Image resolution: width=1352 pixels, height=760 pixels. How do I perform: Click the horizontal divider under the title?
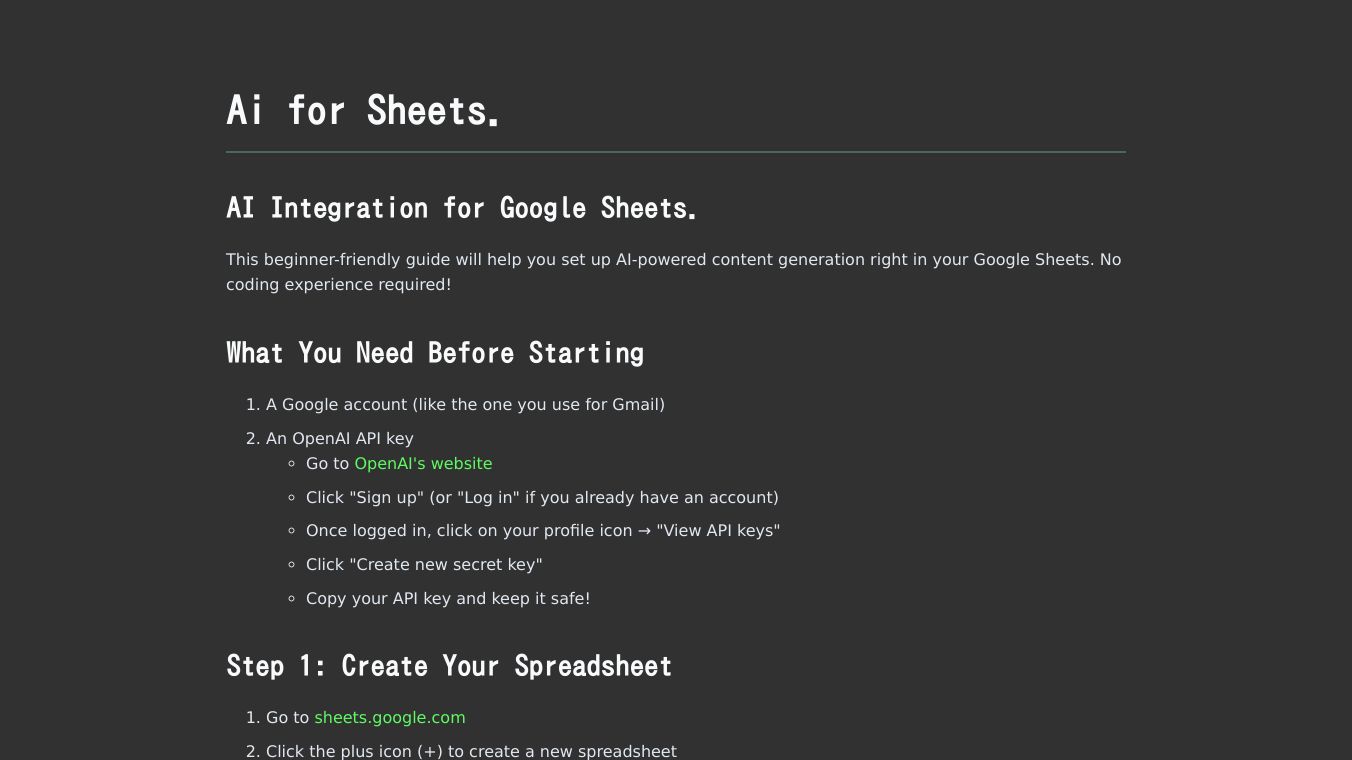click(x=675, y=152)
